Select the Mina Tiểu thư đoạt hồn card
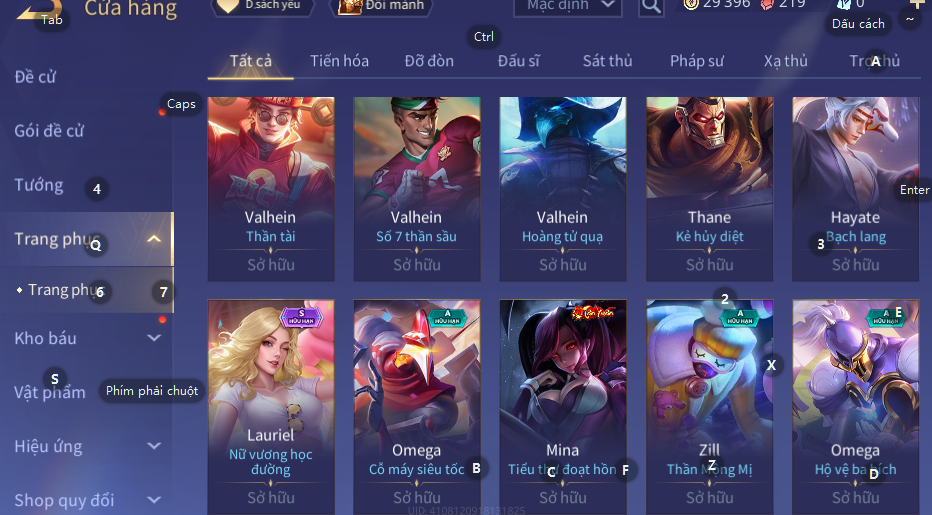Viewport: 932px width, 515px height. [x=563, y=407]
